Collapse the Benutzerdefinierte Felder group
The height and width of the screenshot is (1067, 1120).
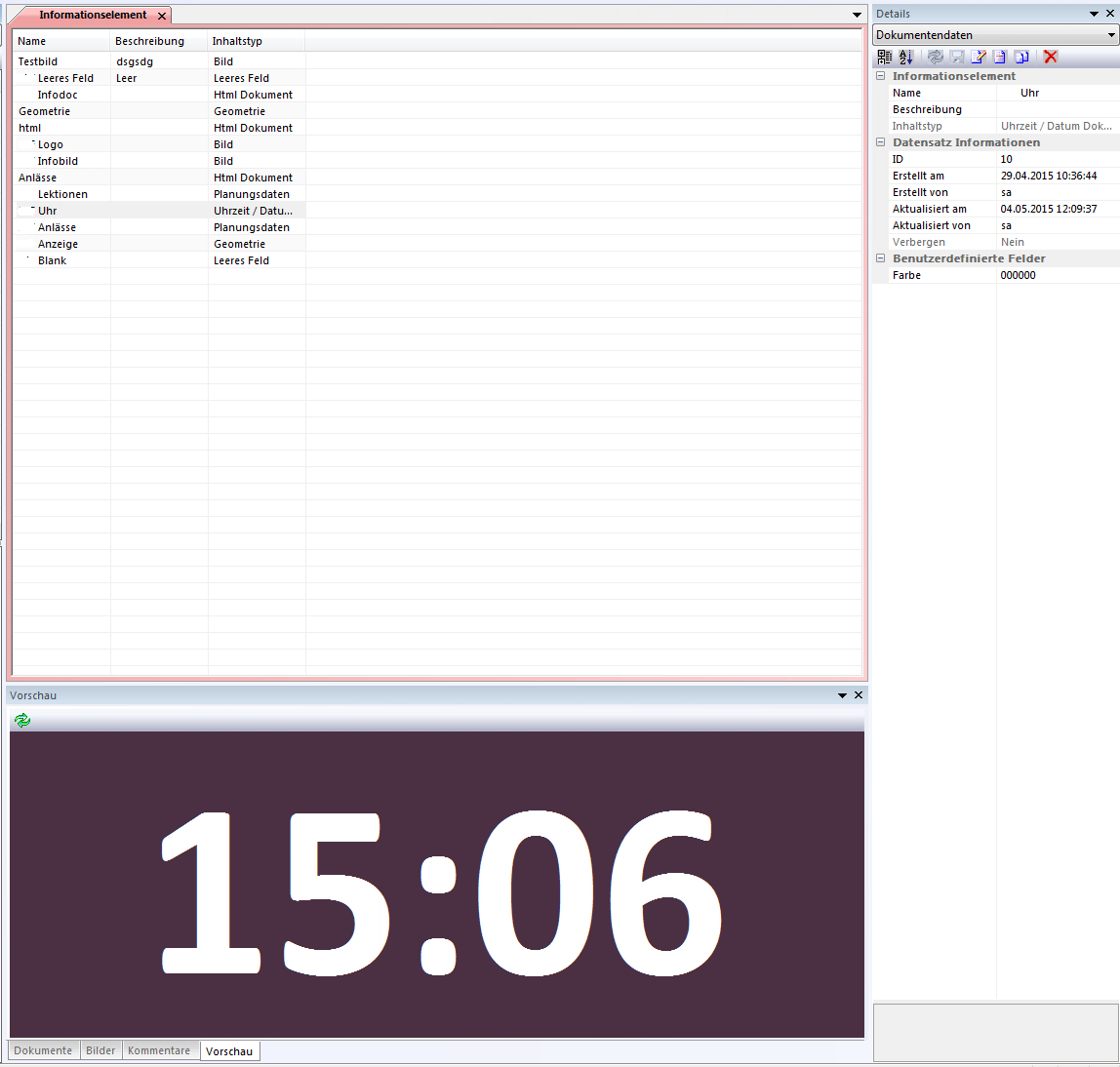click(881, 258)
